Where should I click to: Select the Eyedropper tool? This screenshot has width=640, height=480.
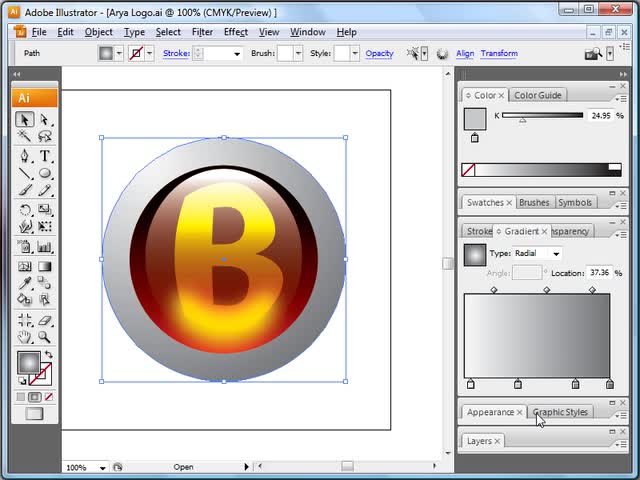pyautogui.click(x=24, y=282)
